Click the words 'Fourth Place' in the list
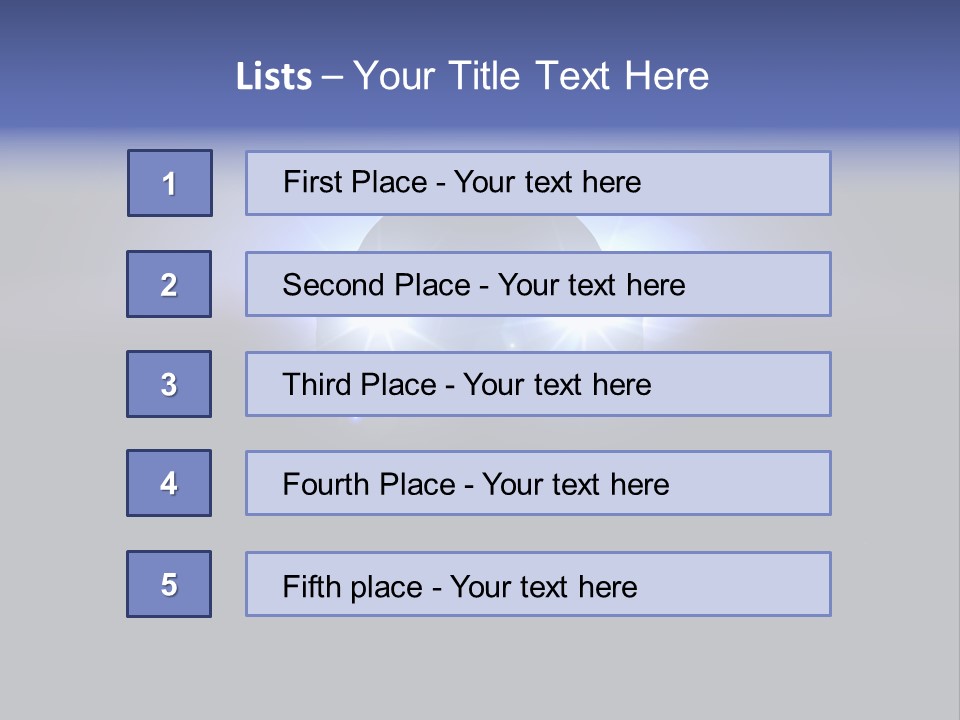The image size is (960, 720). point(368,484)
